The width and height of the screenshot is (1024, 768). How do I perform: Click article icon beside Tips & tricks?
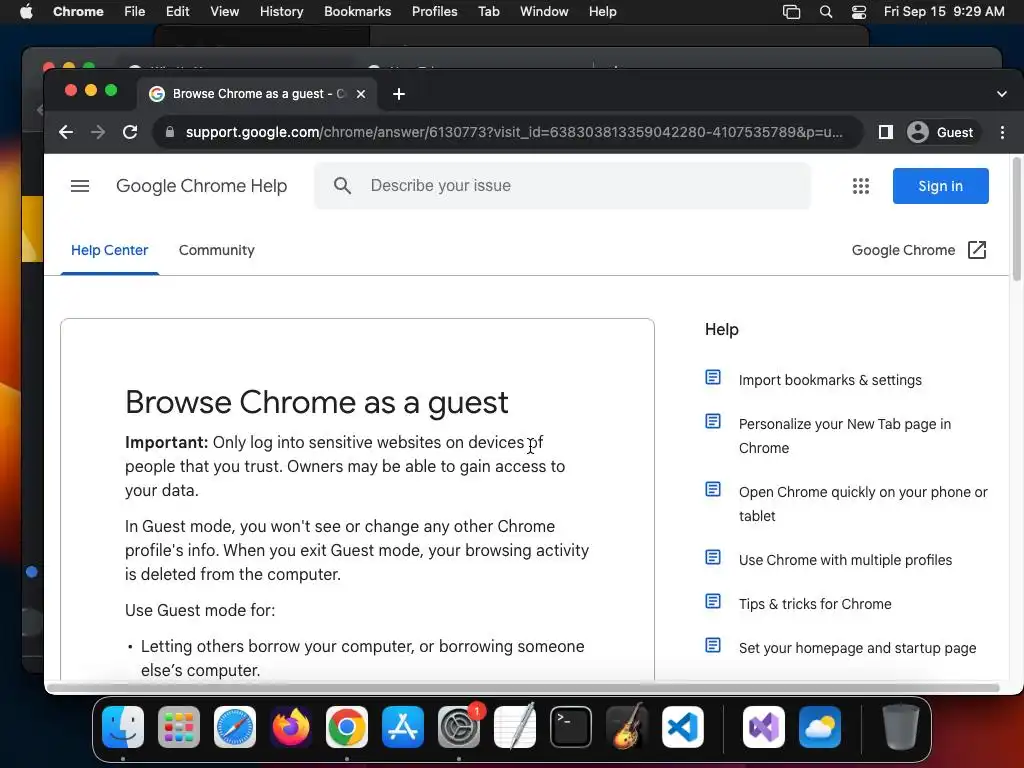(713, 601)
